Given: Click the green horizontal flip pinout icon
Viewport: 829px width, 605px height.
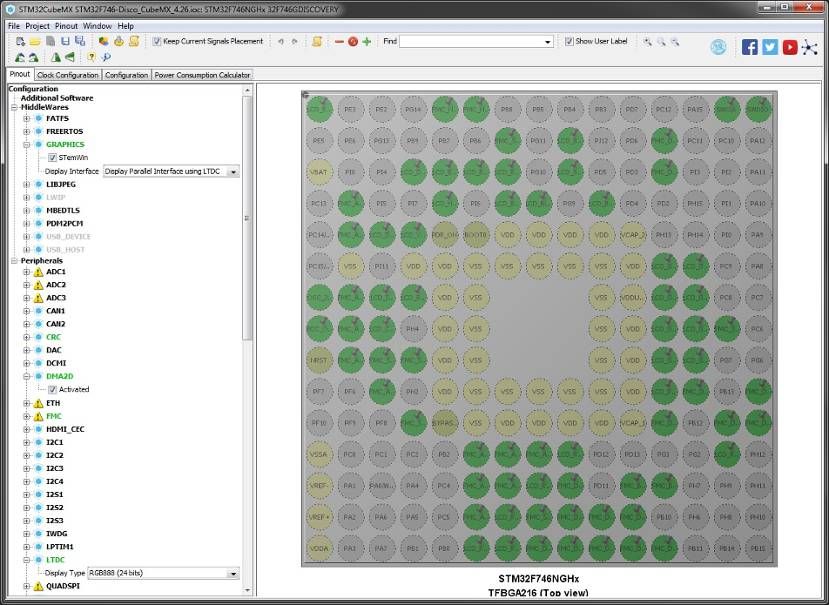Looking at the screenshot, I should click(70, 57).
